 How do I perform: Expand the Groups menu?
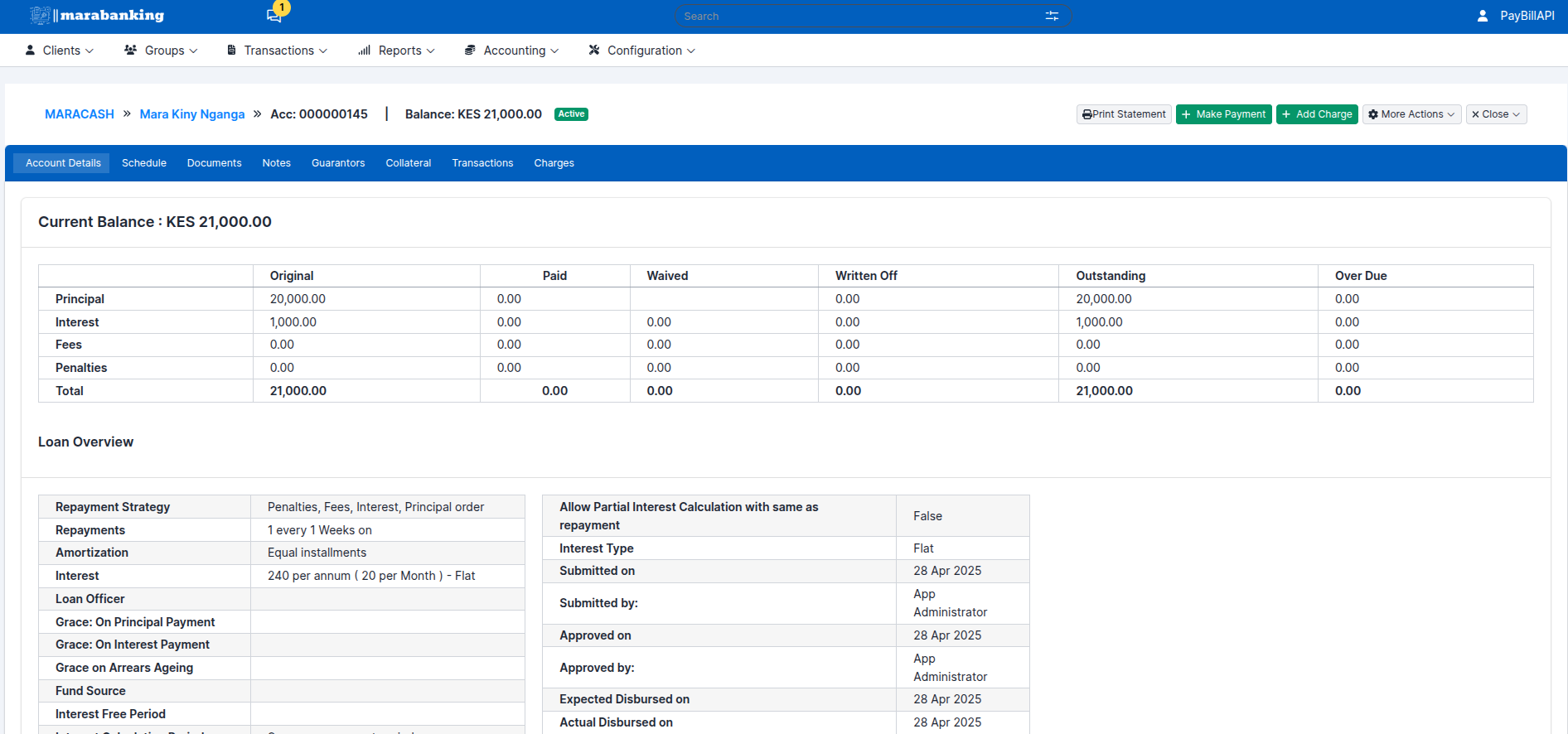[x=162, y=51]
